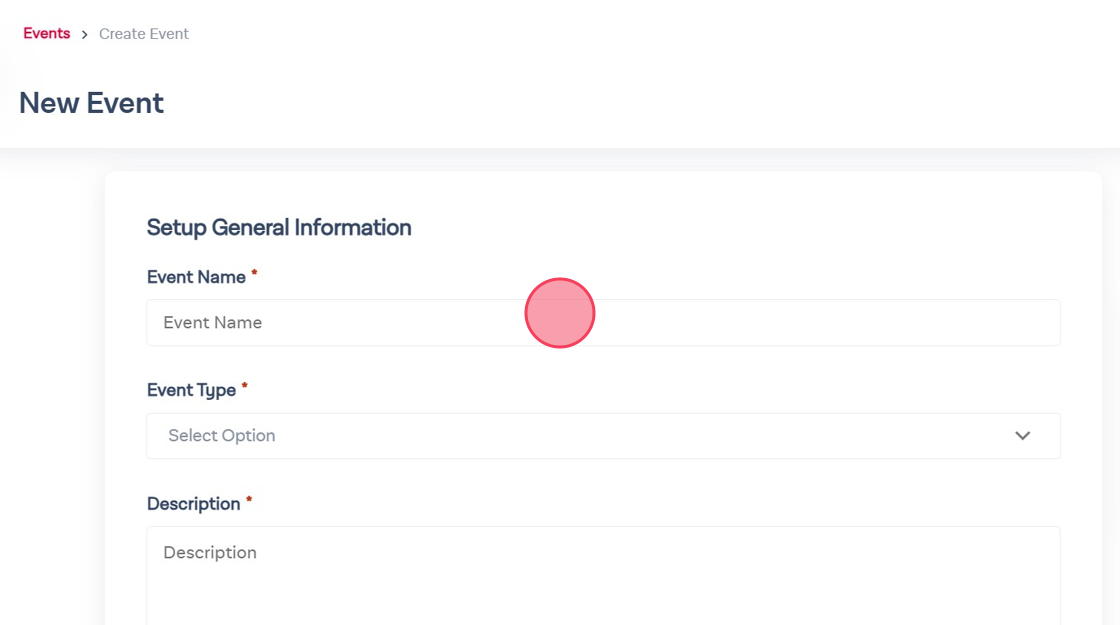The height and width of the screenshot is (625, 1120).
Task: Click the Description field label
Action: (193, 504)
